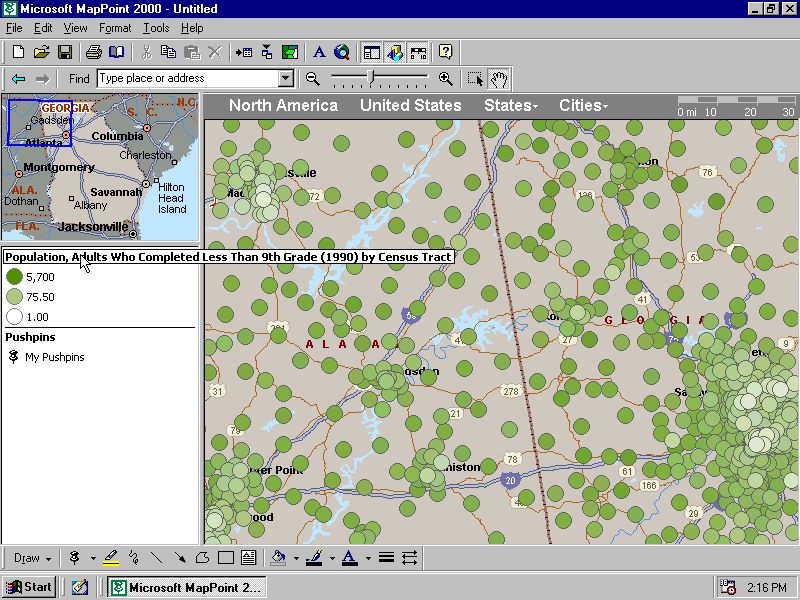Click in the Find place or address field
Viewport: 800px width, 600px height.
(x=188, y=78)
